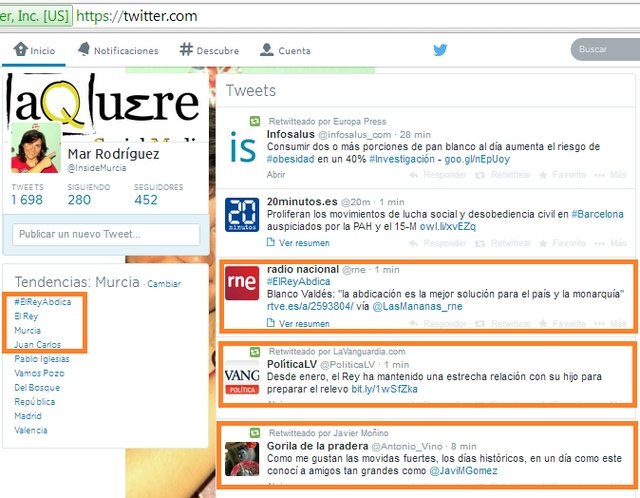Image resolution: width=640 pixels, height=498 pixels.
Task: Open the El Rey trend
Action: pyautogui.click(x=26, y=316)
